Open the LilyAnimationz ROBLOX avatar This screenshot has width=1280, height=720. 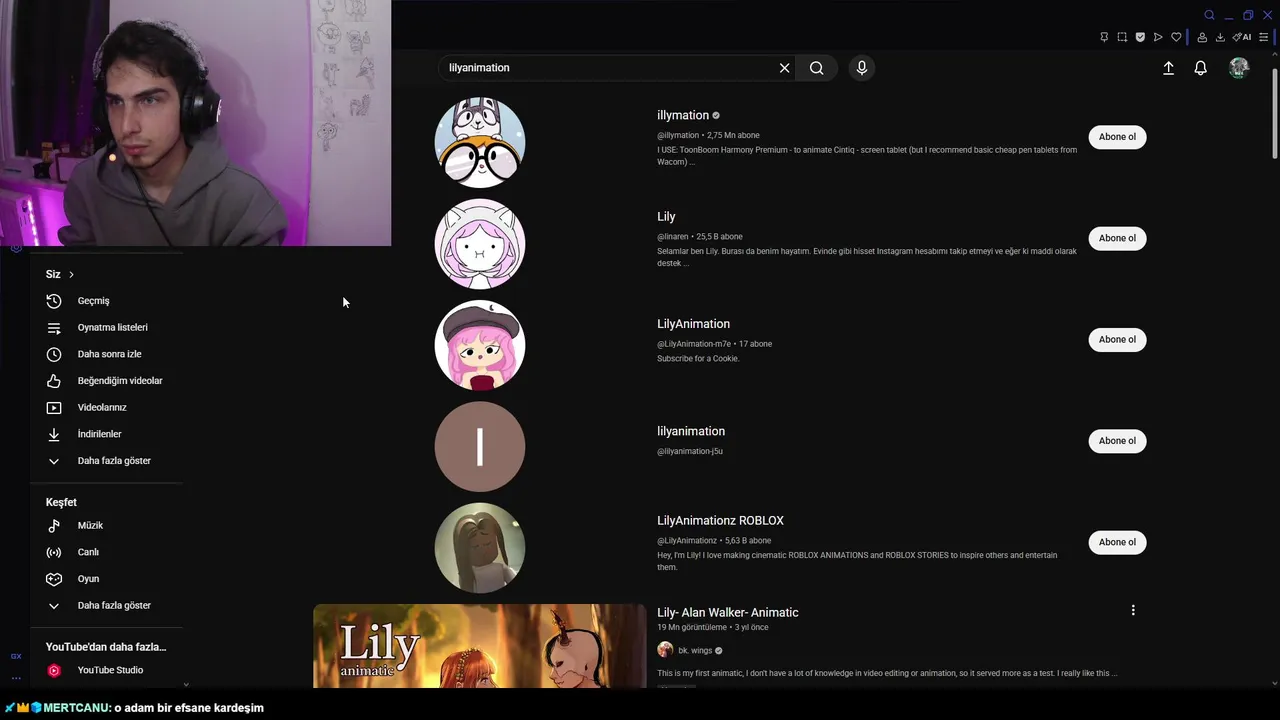click(x=480, y=548)
